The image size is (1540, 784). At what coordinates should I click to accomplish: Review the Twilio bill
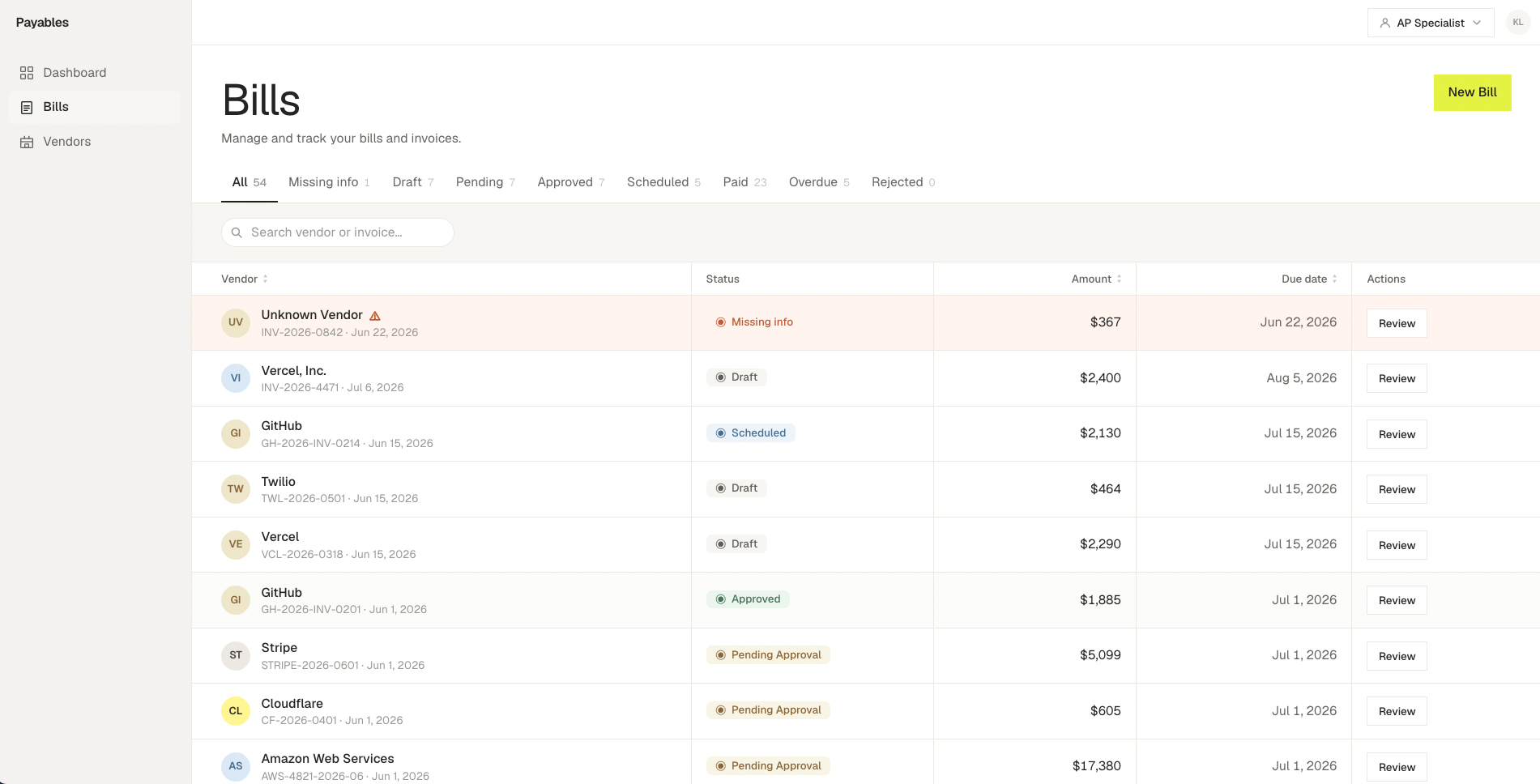[x=1397, y=489]
